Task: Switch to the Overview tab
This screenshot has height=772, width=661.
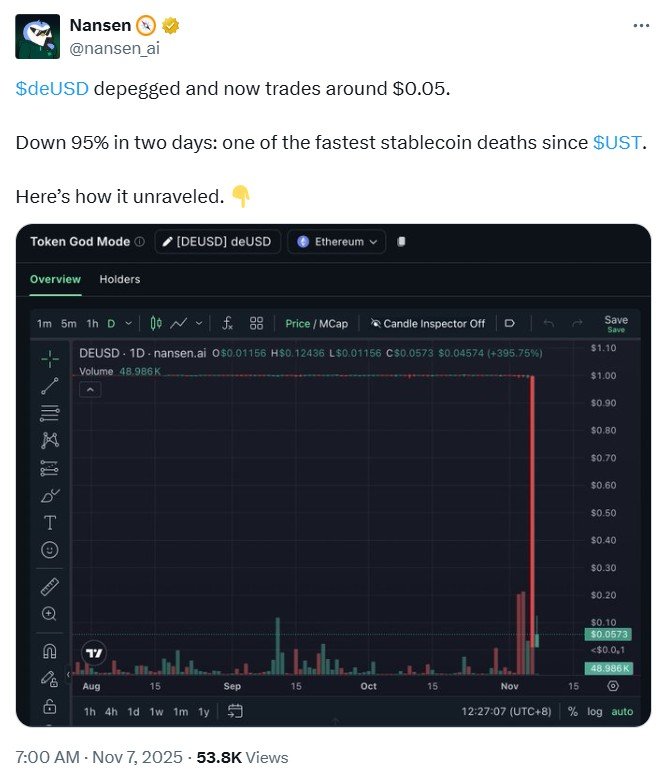Action: pyautogui.click(x=55, y=279)
